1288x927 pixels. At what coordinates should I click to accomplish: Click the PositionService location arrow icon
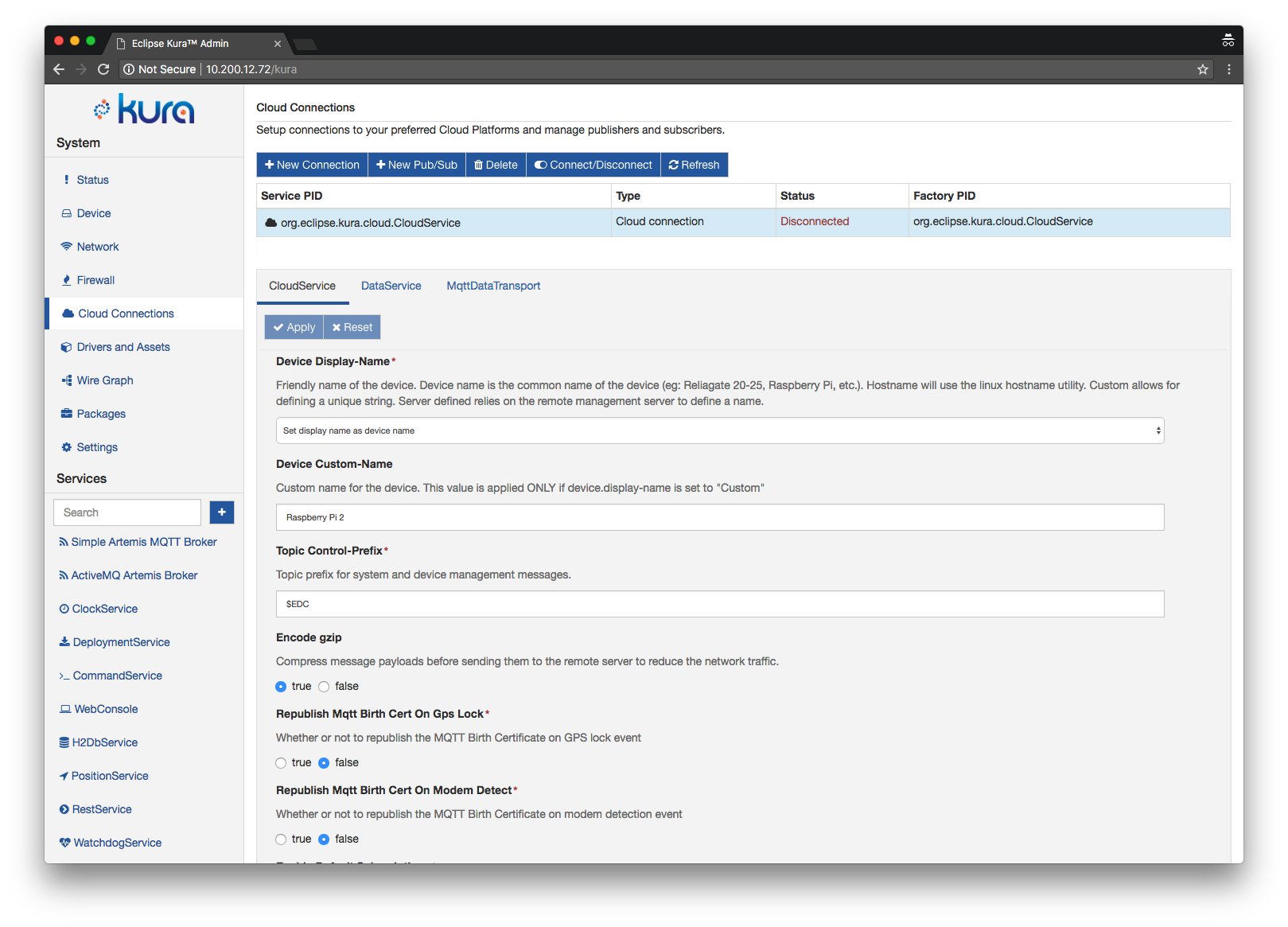pyautogui.click(x=64, y=776)
